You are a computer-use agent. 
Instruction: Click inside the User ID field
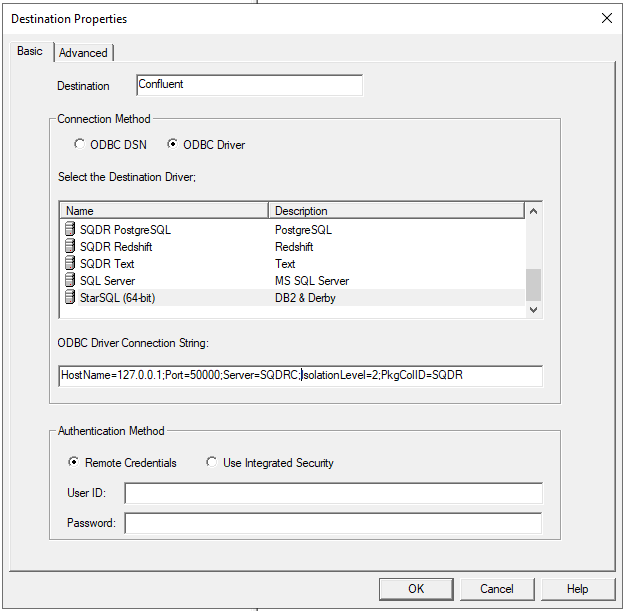click(333, 494)
